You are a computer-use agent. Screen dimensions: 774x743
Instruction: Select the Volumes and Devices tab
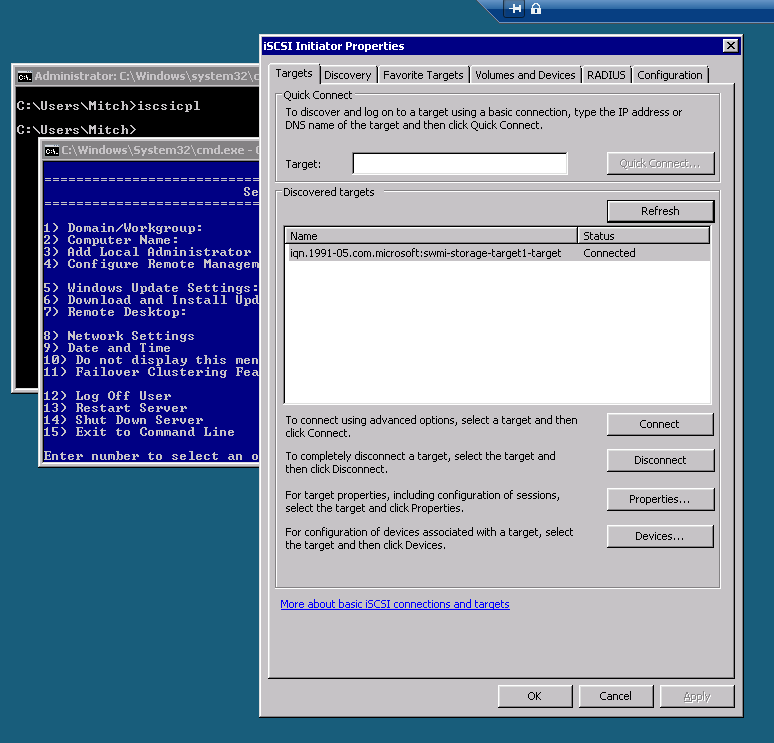coord(525,75)
